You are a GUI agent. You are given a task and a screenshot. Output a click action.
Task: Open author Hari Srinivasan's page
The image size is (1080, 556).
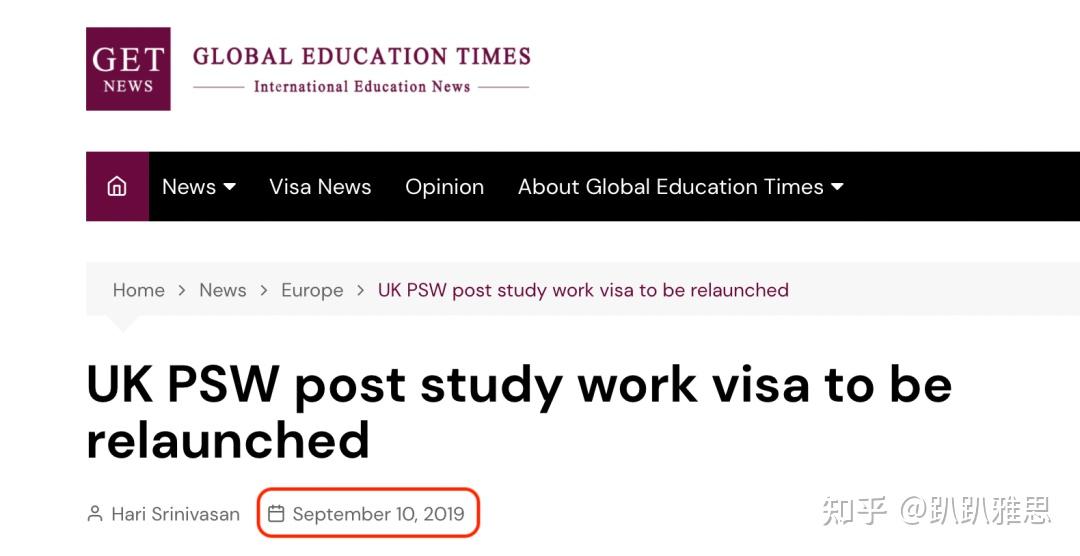176,514
